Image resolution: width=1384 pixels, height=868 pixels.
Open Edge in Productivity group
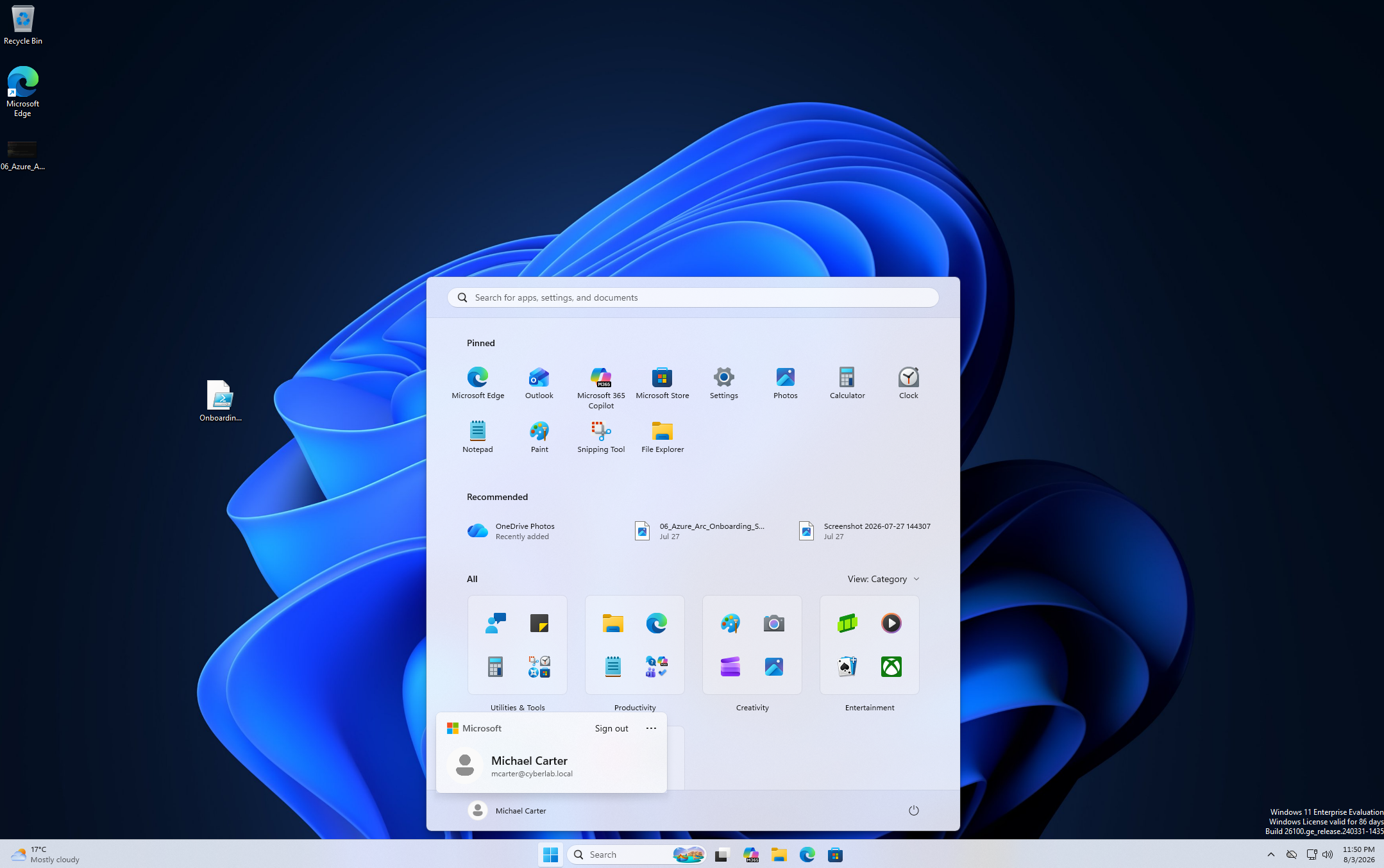(656, 623)
